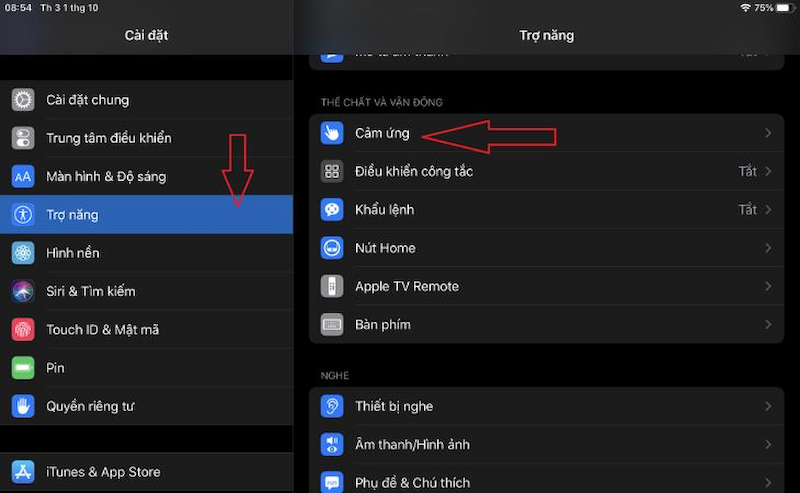Tap the Âm thanh/Hình ảnh speaker icon
Image resolution: width=800 pixels, height=493 pixels.
(332, 445)
